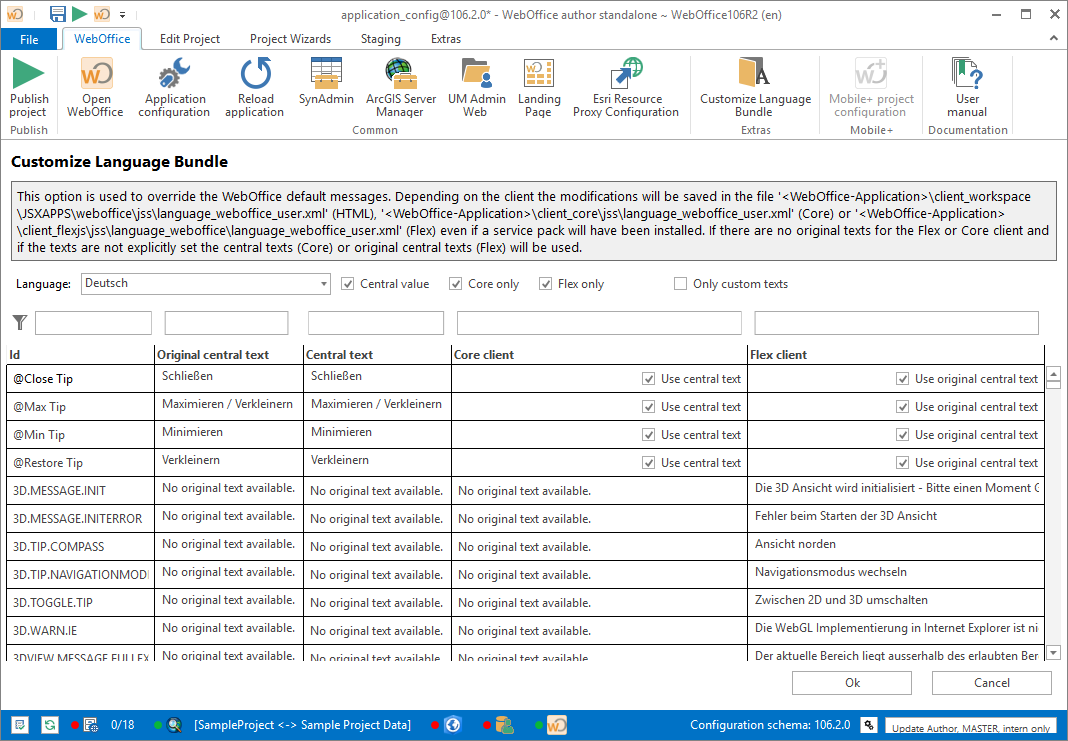Confirm the dialog with Ok
The width and height of the screenshot is (1068, 741).
click(851, 682)
